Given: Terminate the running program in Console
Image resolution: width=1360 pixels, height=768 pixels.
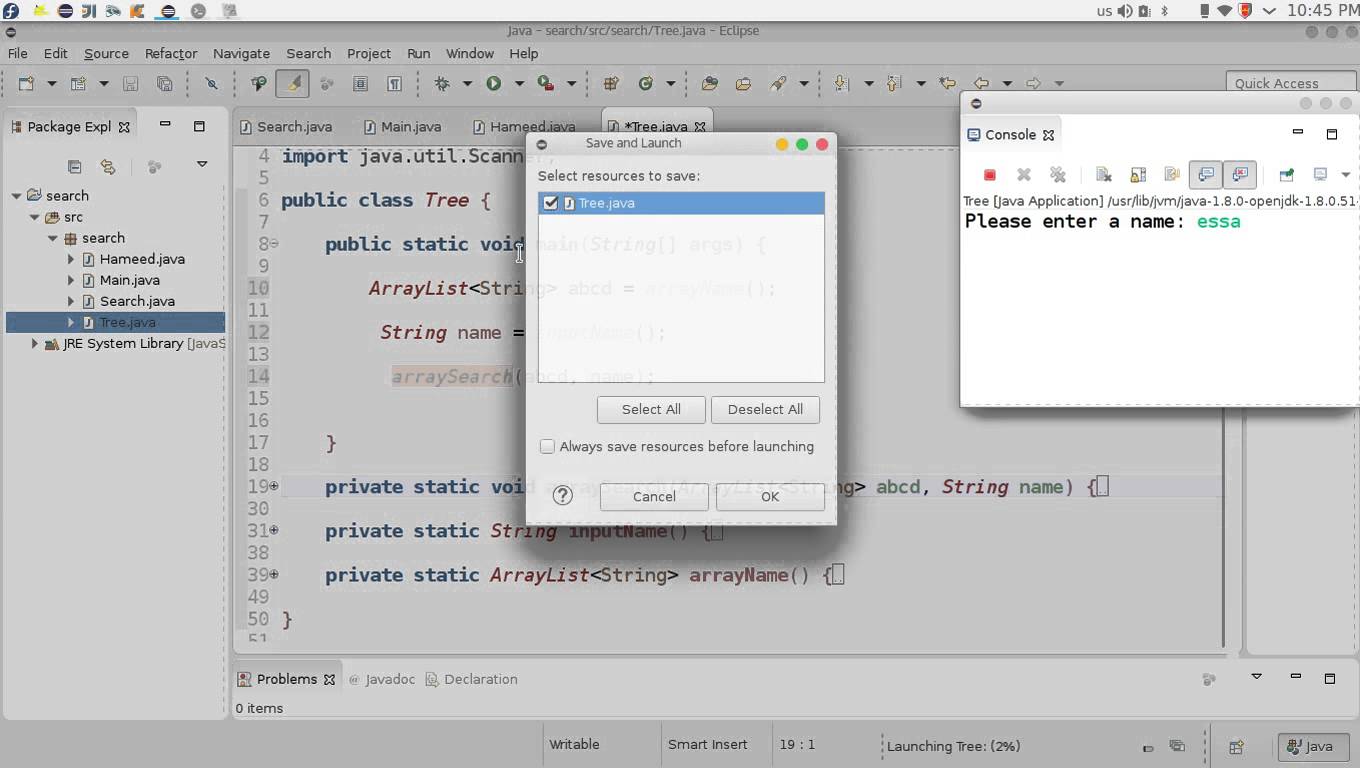Looking at the screenshot, I should point(989,174).
